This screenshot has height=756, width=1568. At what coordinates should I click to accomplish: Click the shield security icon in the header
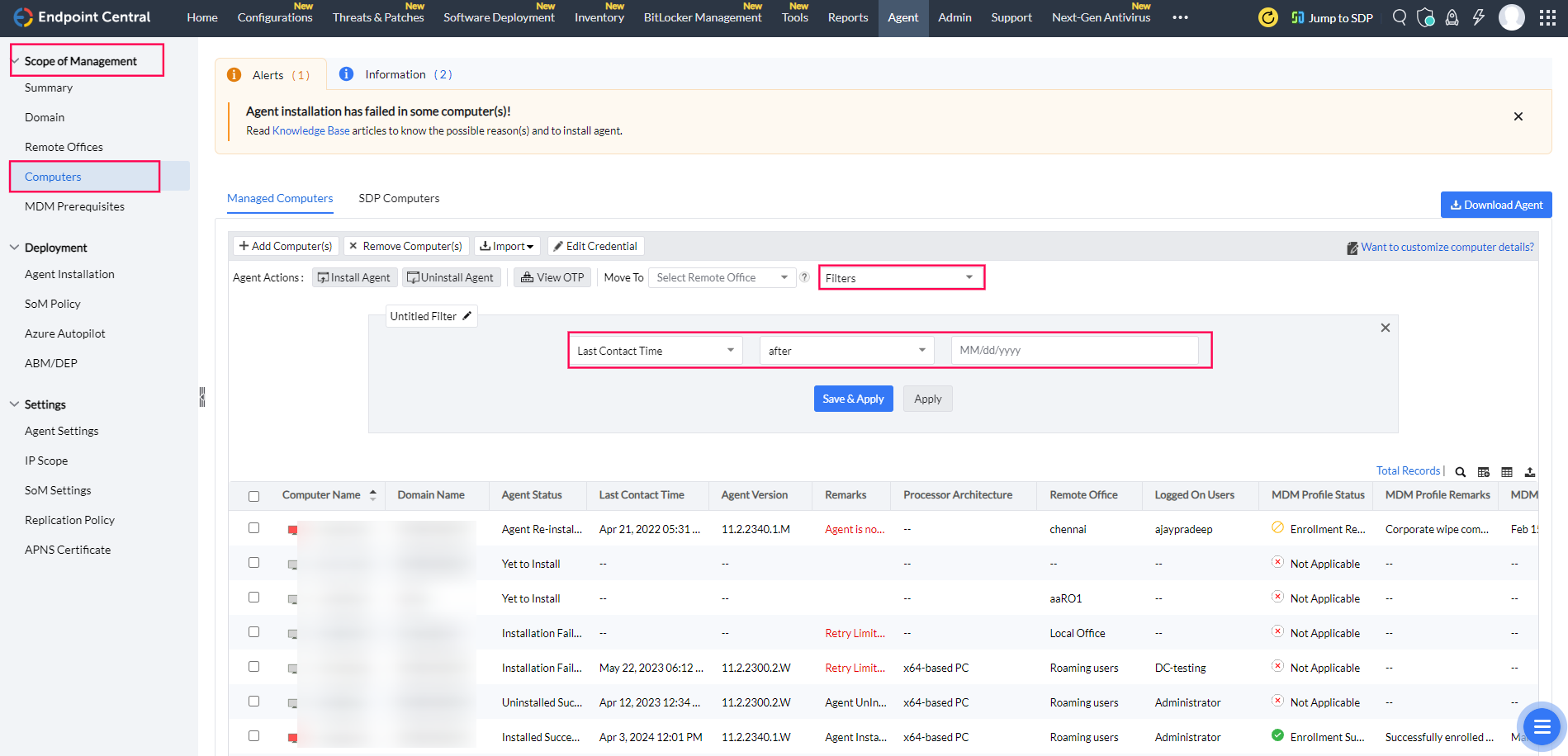1425,17
